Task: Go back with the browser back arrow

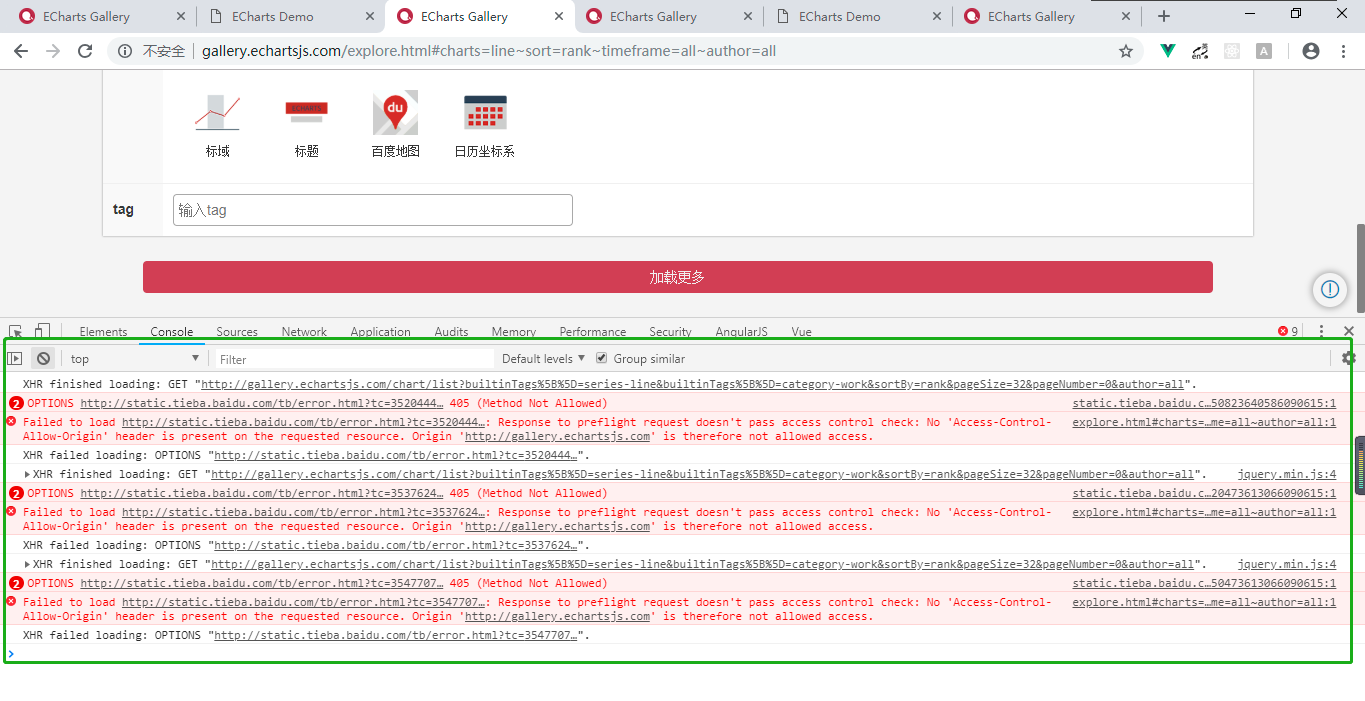Action: coord(21,51)
